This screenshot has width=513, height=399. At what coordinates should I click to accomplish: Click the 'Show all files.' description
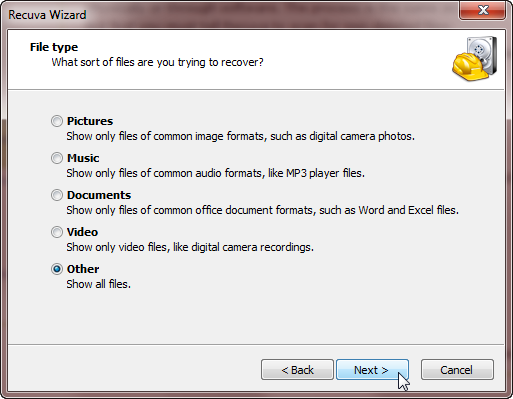click(x=98, y=284)
